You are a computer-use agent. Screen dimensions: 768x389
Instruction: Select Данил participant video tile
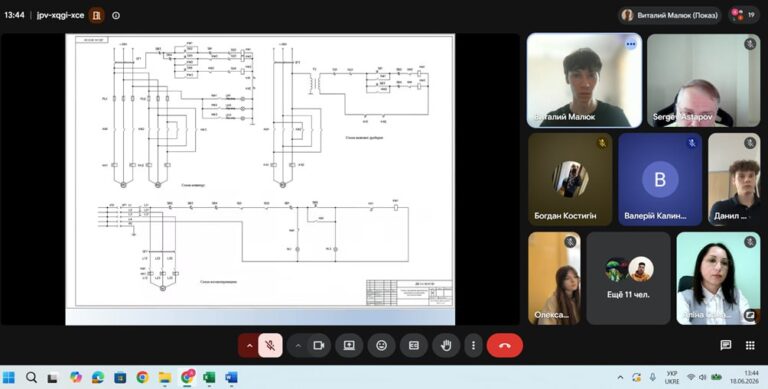734,179
